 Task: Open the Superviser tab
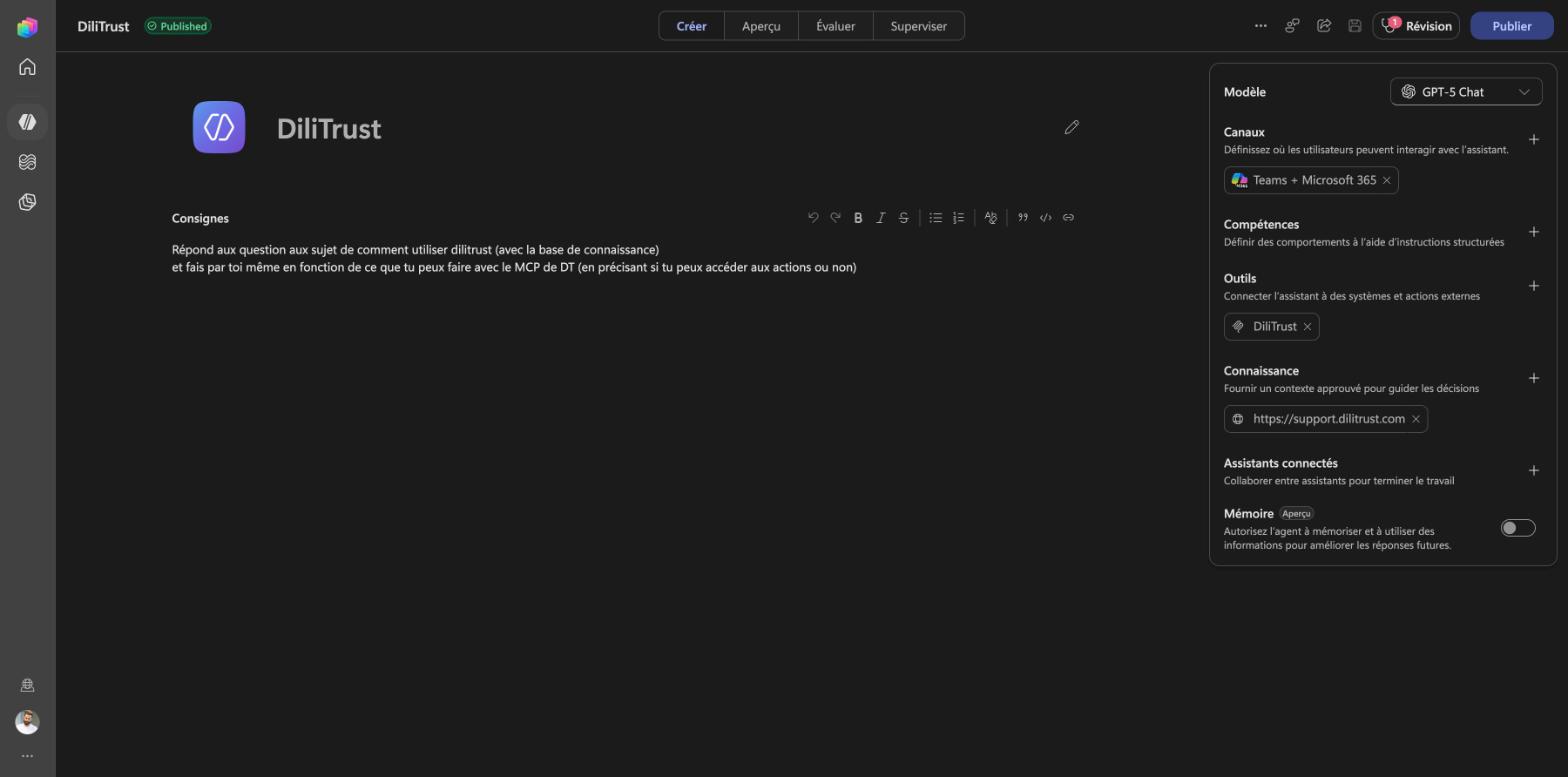919,26
